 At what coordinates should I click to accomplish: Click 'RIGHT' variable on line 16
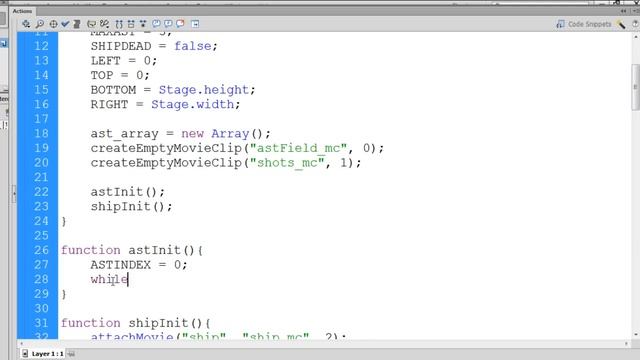pyautogui.click(x=109, y=104)
